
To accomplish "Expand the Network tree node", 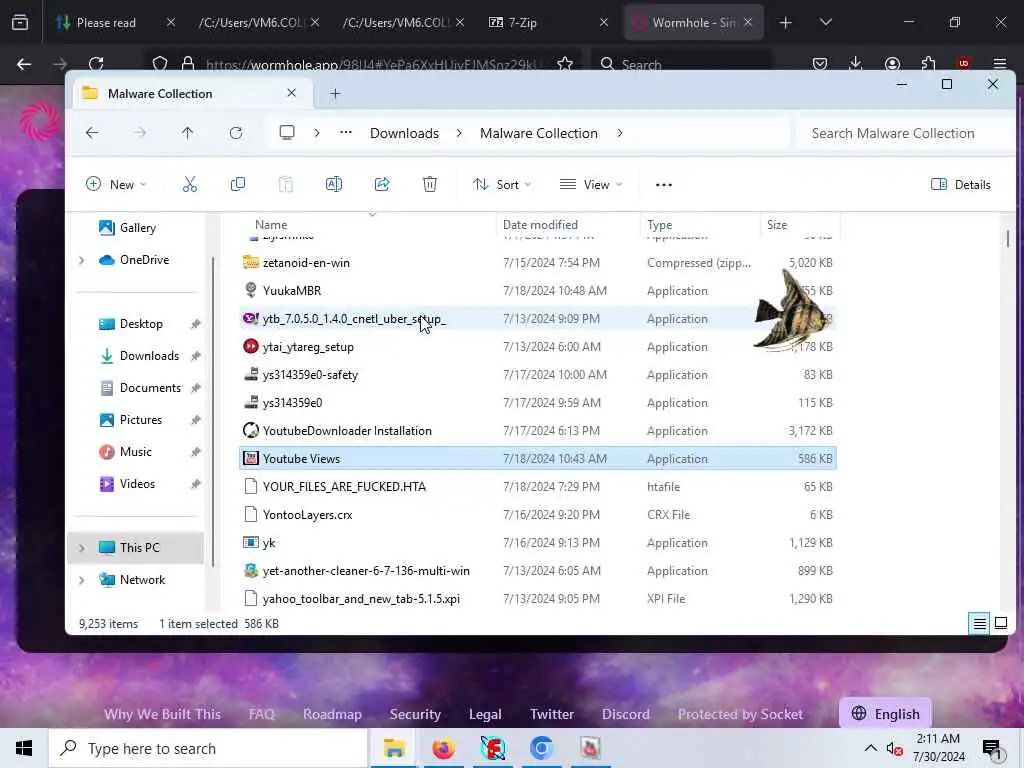I will pos(82,580).
